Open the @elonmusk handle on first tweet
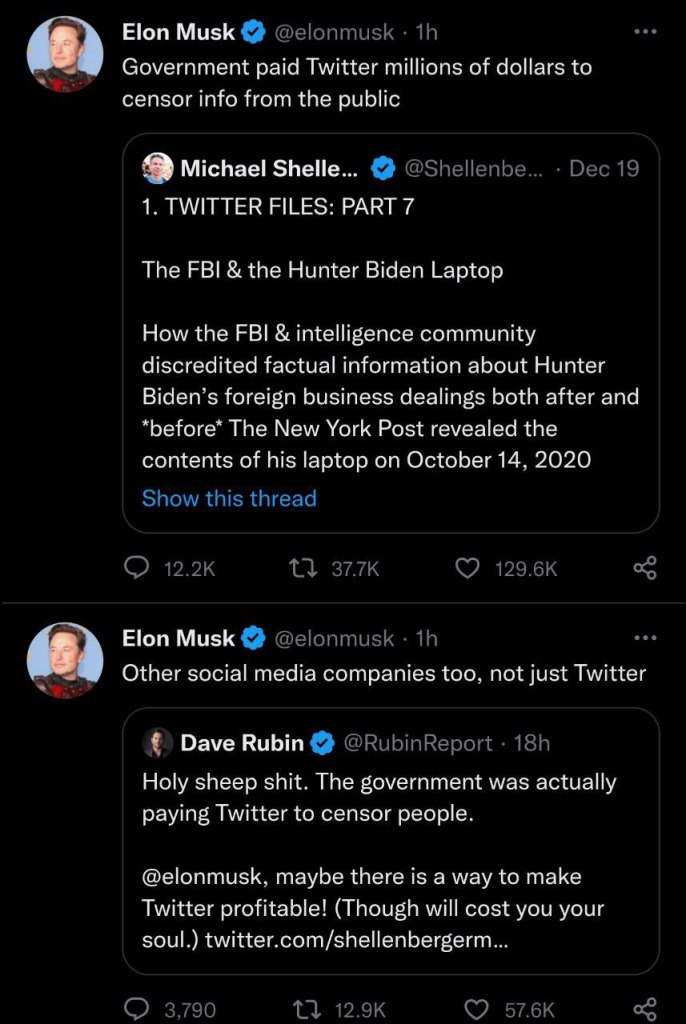 click(334, 32)
